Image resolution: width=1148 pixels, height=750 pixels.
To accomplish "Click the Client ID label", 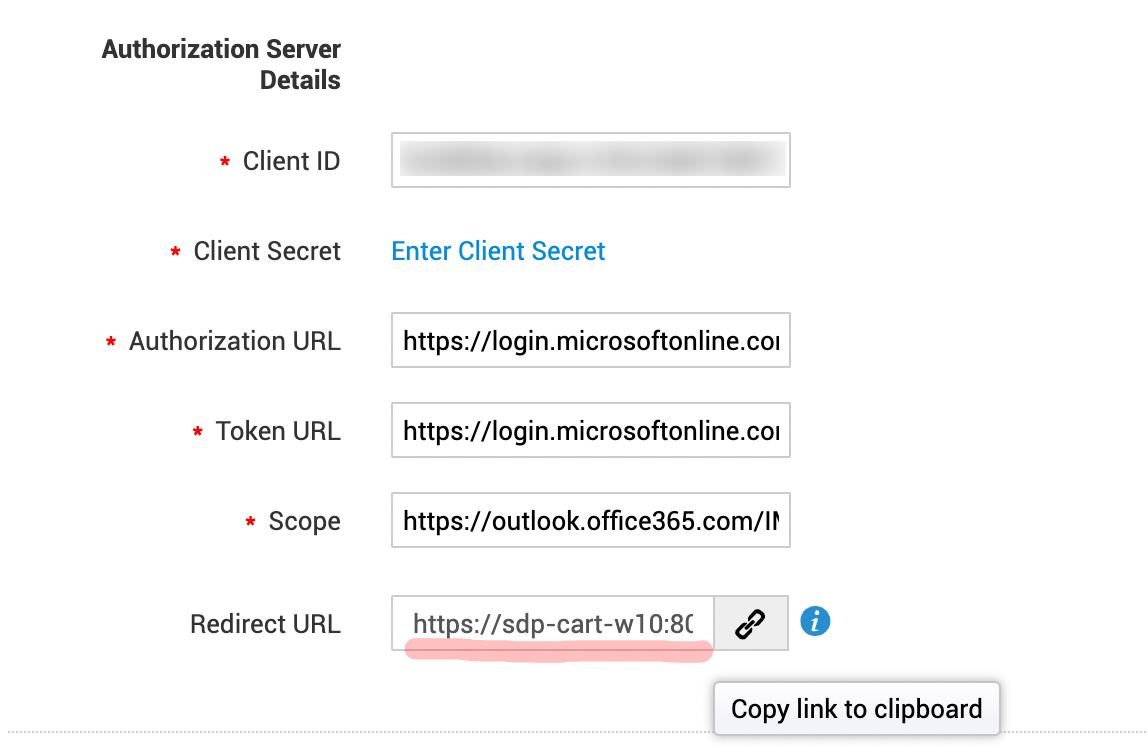I will point(291,161).
